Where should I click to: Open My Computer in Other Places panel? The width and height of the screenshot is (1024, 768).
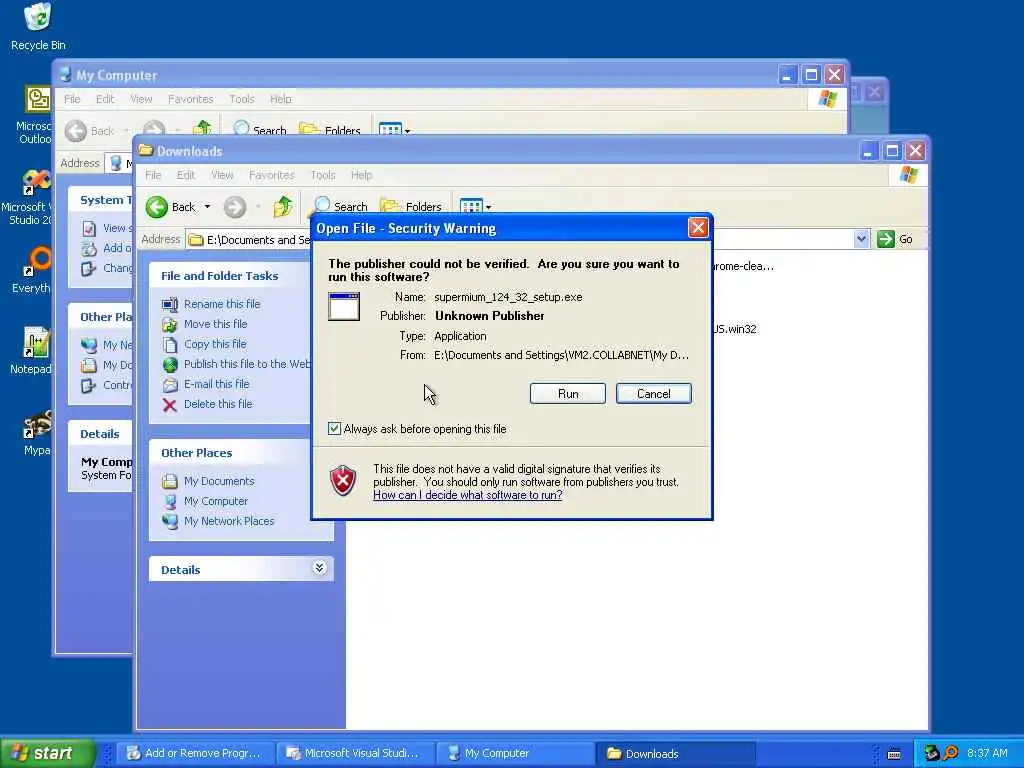tap(216, 502)
